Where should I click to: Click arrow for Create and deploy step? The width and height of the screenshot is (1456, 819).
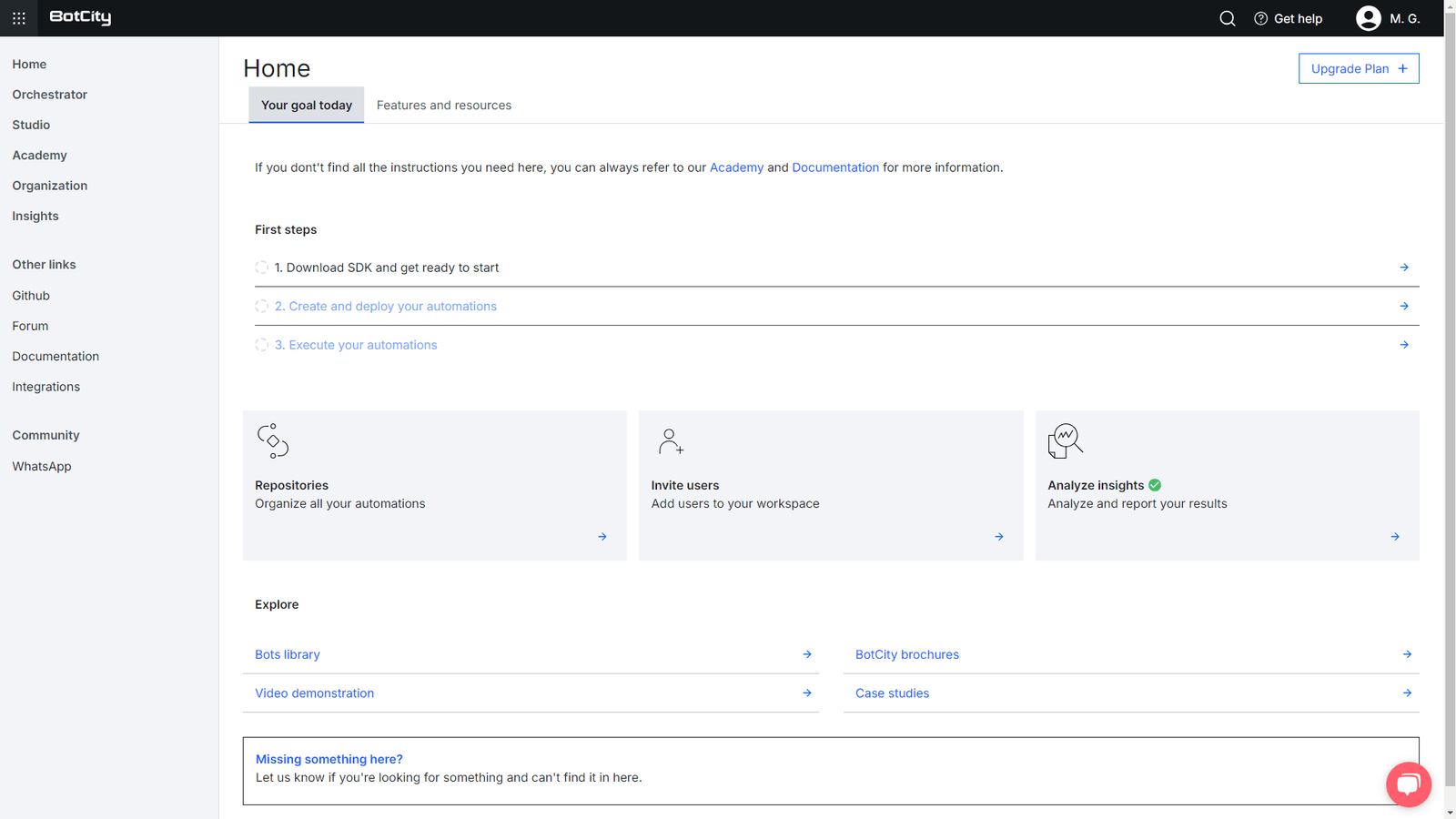click(x=1404, y=306)
